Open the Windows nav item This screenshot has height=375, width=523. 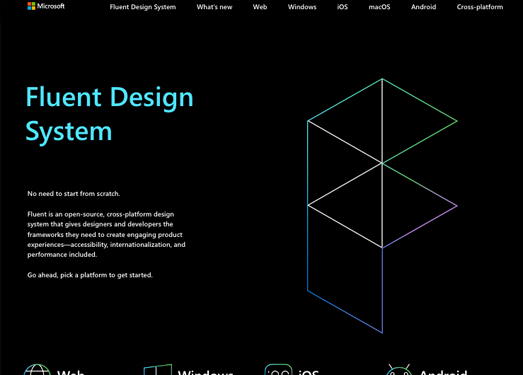coord(302,7)
